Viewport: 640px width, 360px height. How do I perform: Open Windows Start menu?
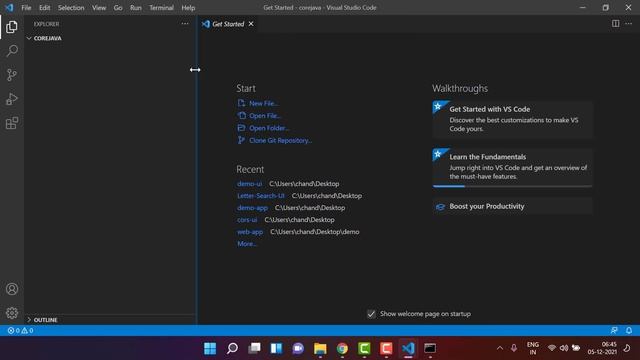pyautogui.click(x=210, y=348)
